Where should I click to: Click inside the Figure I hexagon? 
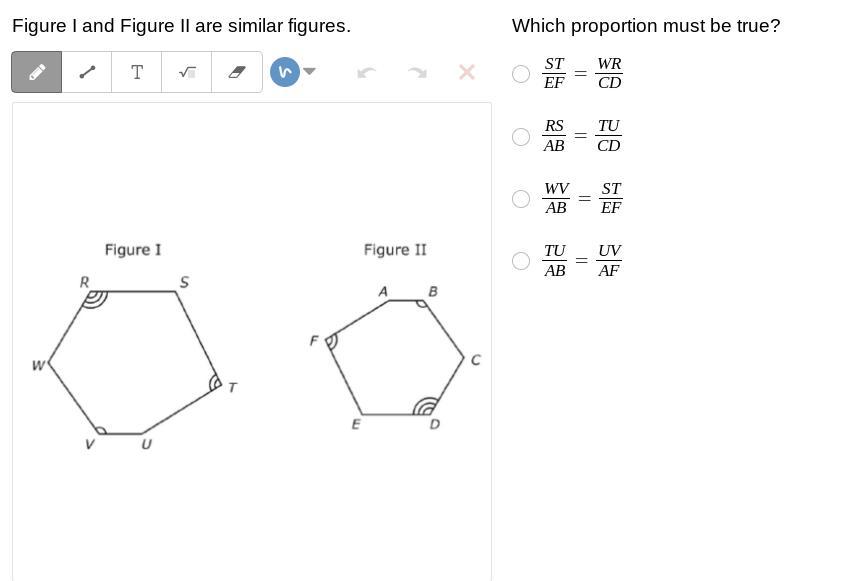[x=135, y=360]
